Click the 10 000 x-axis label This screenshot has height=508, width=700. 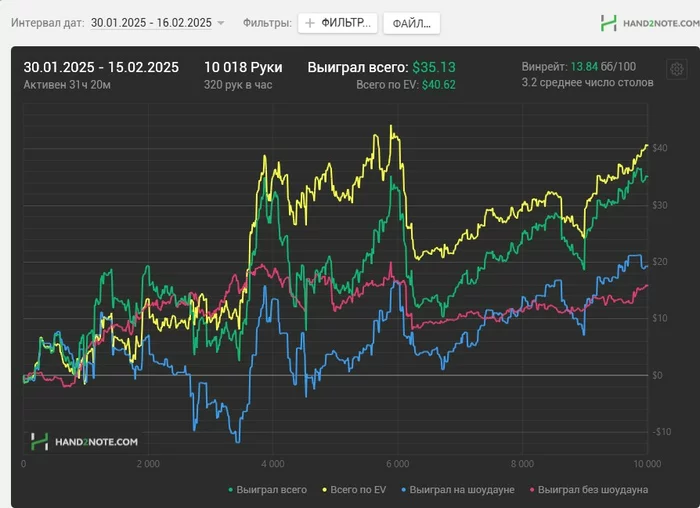[647, 464]
